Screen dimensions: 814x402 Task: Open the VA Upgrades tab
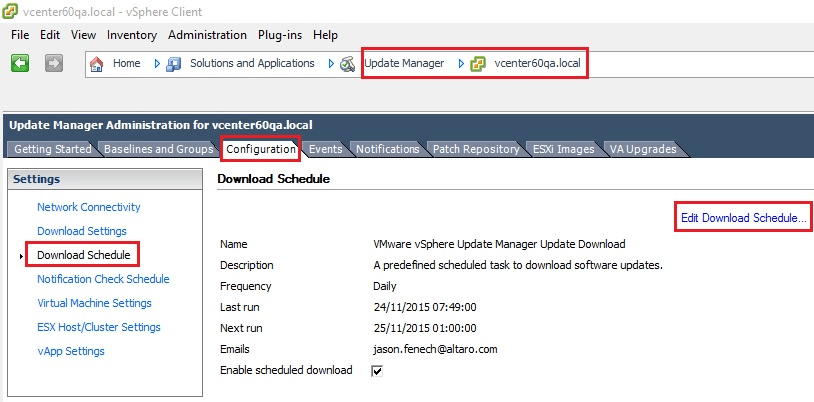(643, 149)
